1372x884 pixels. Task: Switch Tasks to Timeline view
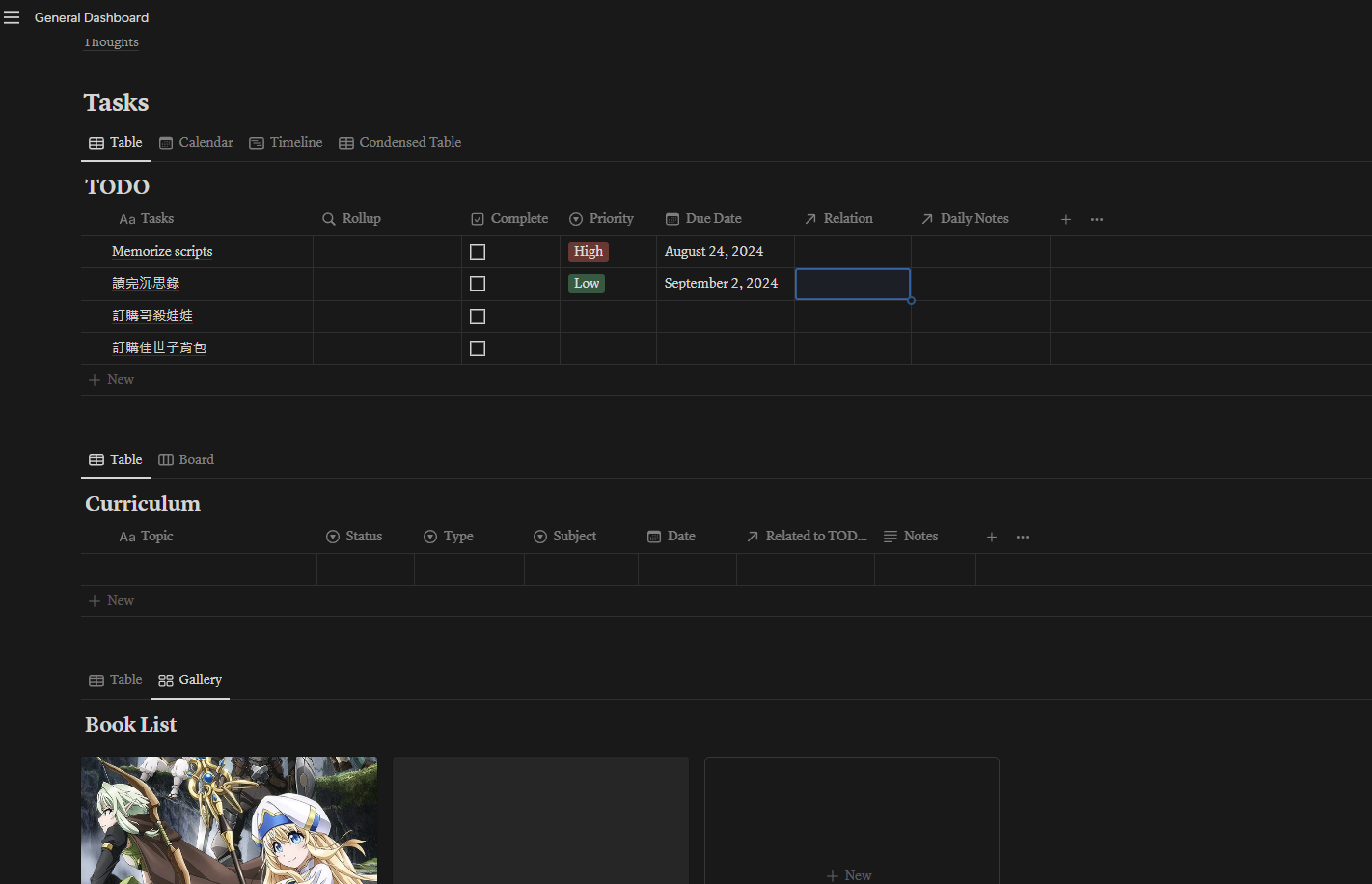pyautogui.click(x=286, y=142)
